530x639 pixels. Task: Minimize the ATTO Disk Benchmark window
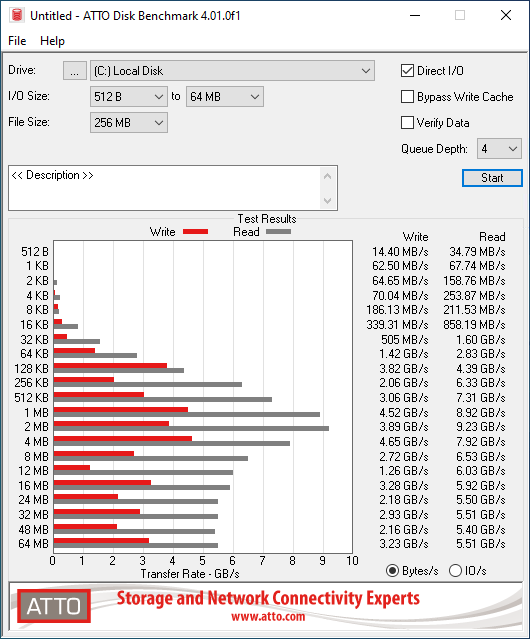(415, 15)
